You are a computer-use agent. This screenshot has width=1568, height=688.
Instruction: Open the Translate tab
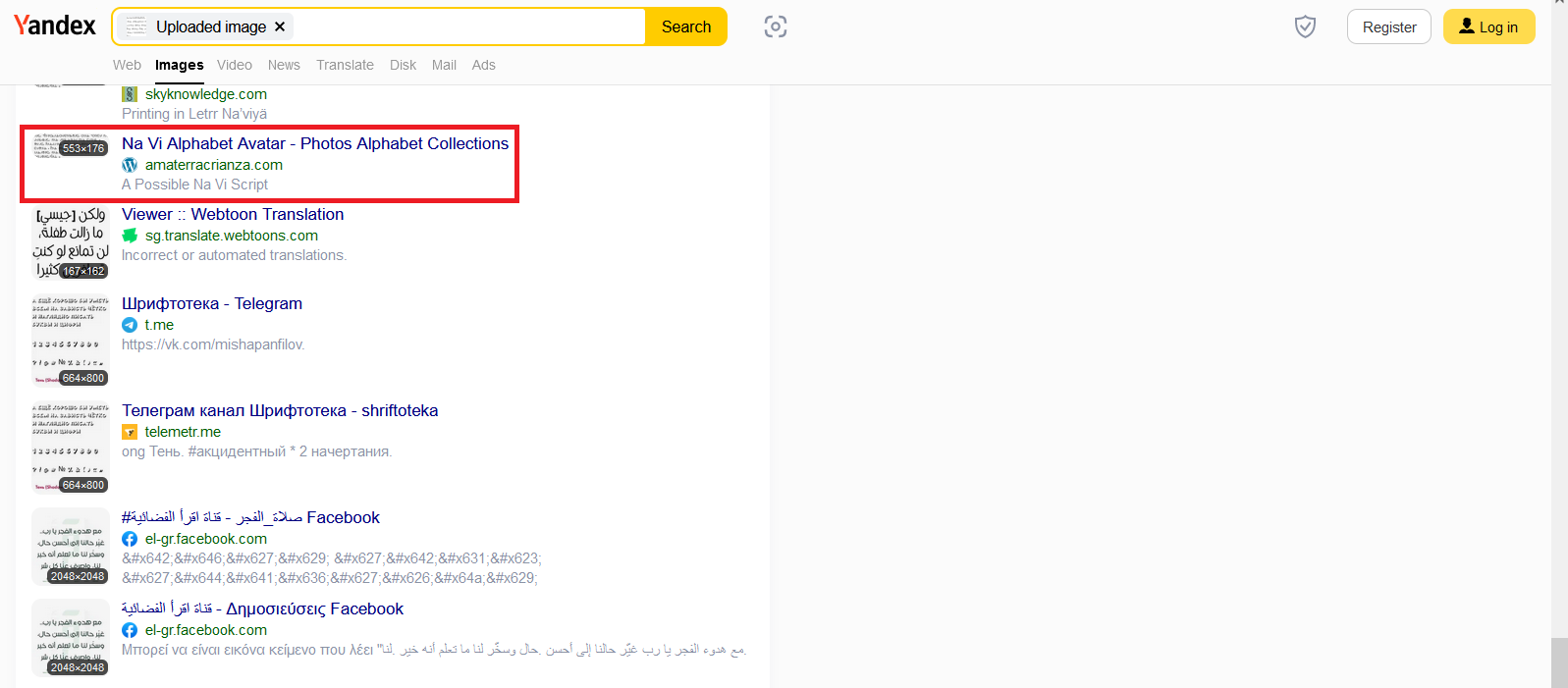pyautogui.click(x=345, y=65)
